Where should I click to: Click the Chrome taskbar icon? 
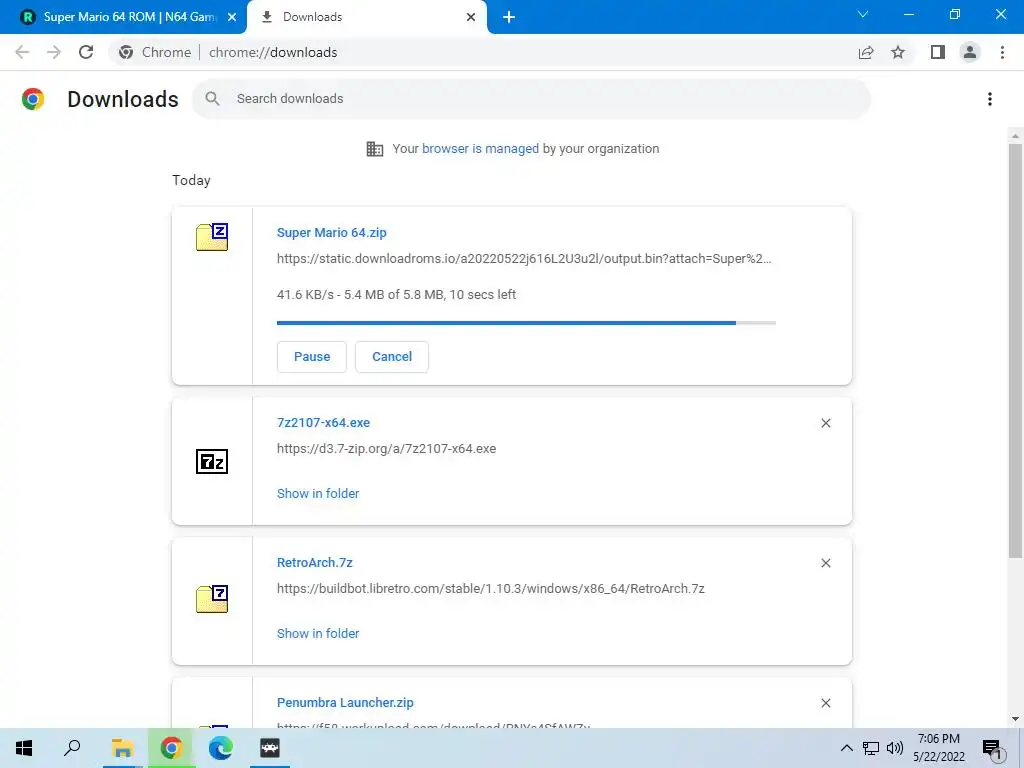(x=171, y=748)
